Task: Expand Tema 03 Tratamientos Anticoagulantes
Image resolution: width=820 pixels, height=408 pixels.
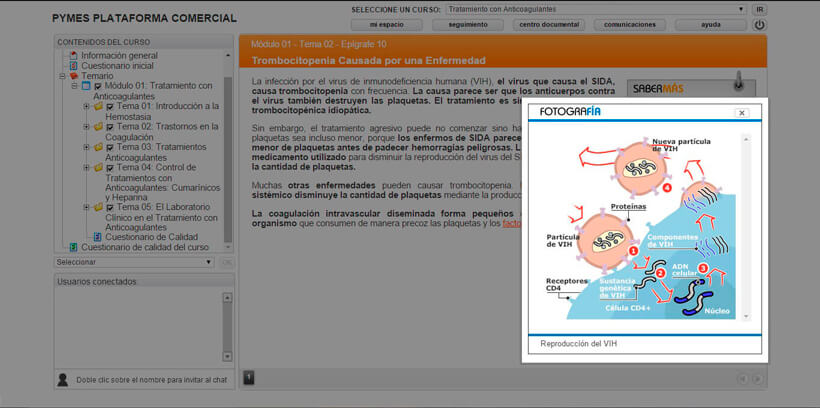Action: pyautogui.click(x=86, y=147)
